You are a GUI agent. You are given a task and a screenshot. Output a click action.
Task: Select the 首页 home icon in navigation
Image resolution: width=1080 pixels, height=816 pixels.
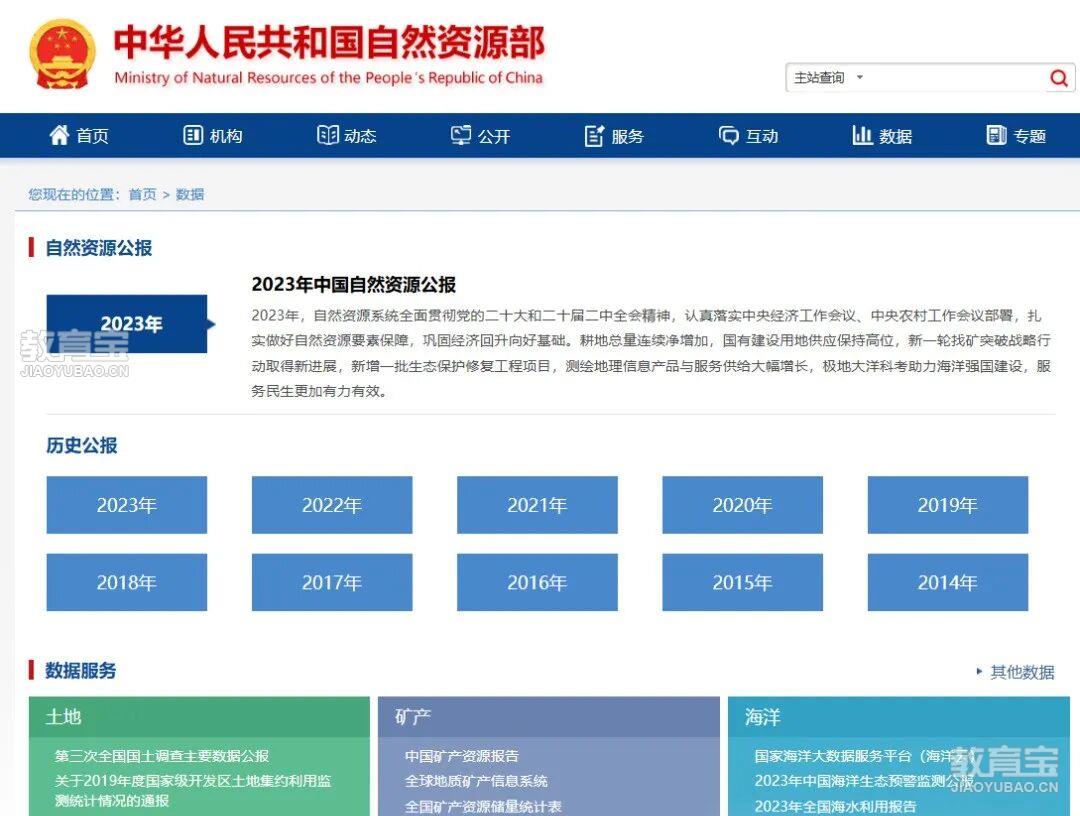59,135
